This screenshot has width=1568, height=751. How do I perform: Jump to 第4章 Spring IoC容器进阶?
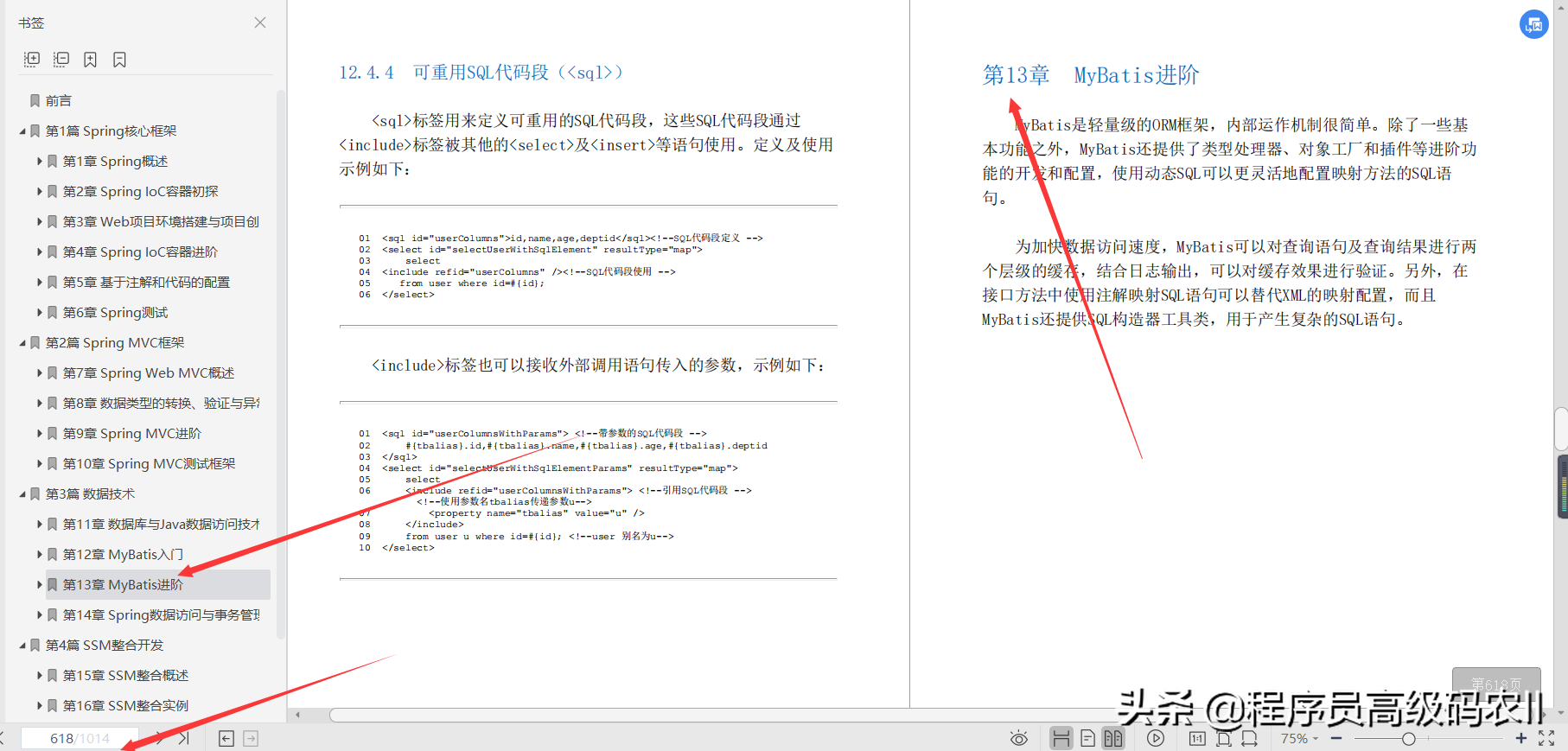point(140,252)
